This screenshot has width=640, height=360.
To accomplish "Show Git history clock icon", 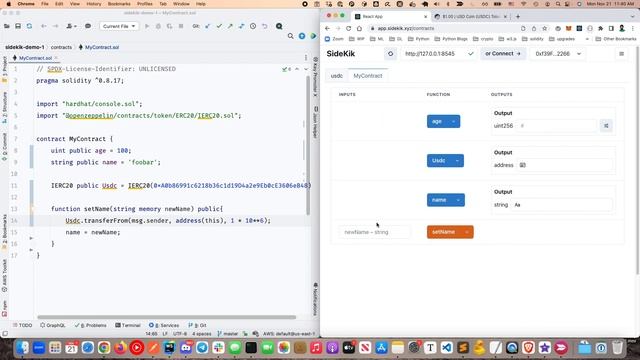I will tap(253, 26).
